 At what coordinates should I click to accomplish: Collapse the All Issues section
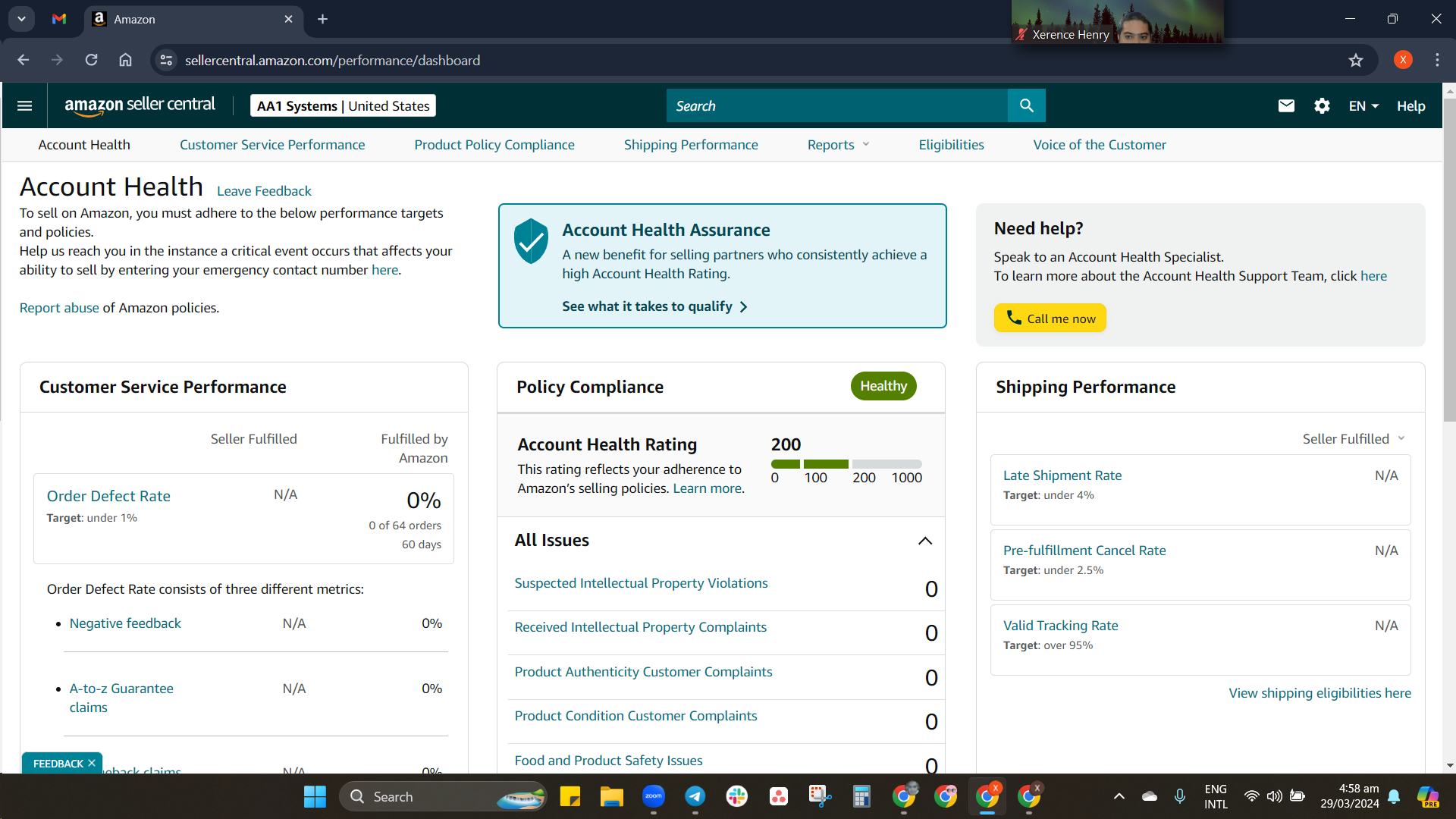(x=925, y=541)
